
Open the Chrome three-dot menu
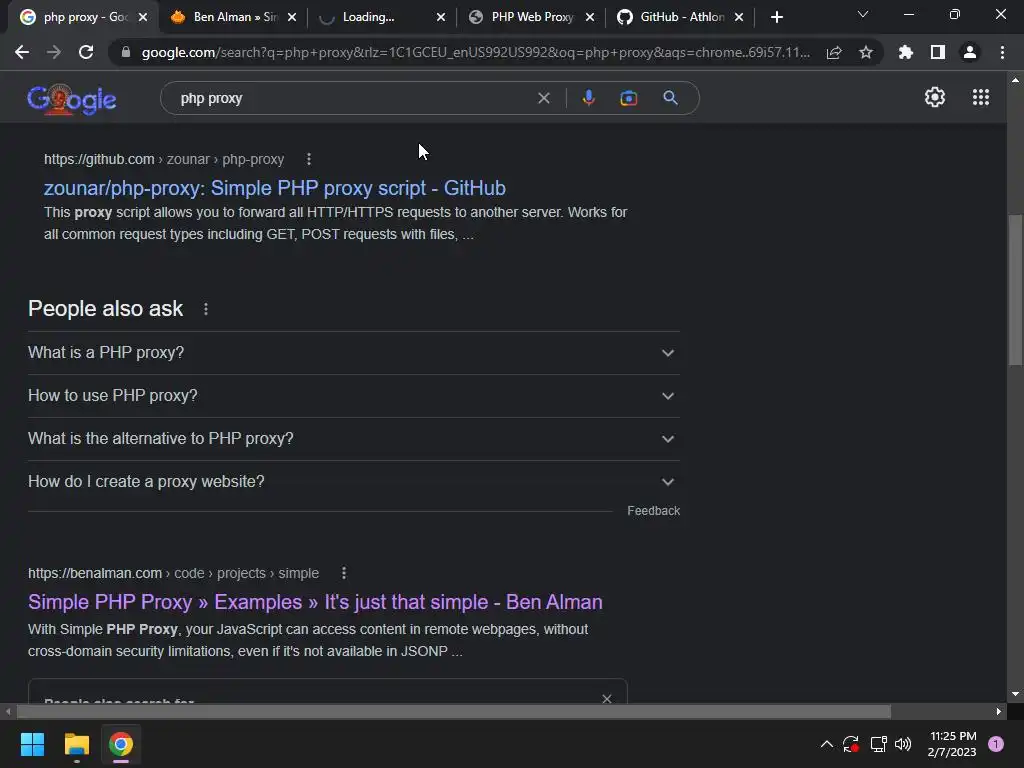tap(1002, 52)
